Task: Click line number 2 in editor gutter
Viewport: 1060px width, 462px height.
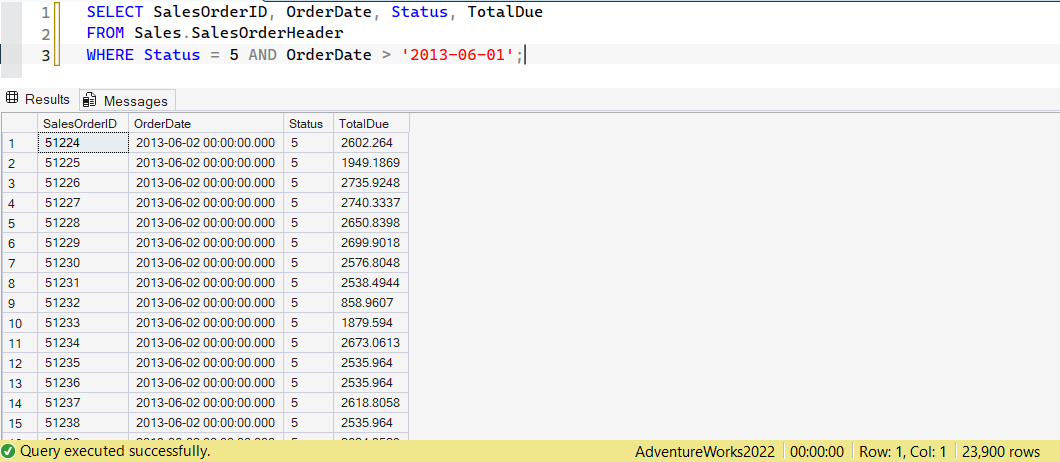Action: [x=45, y=34]
